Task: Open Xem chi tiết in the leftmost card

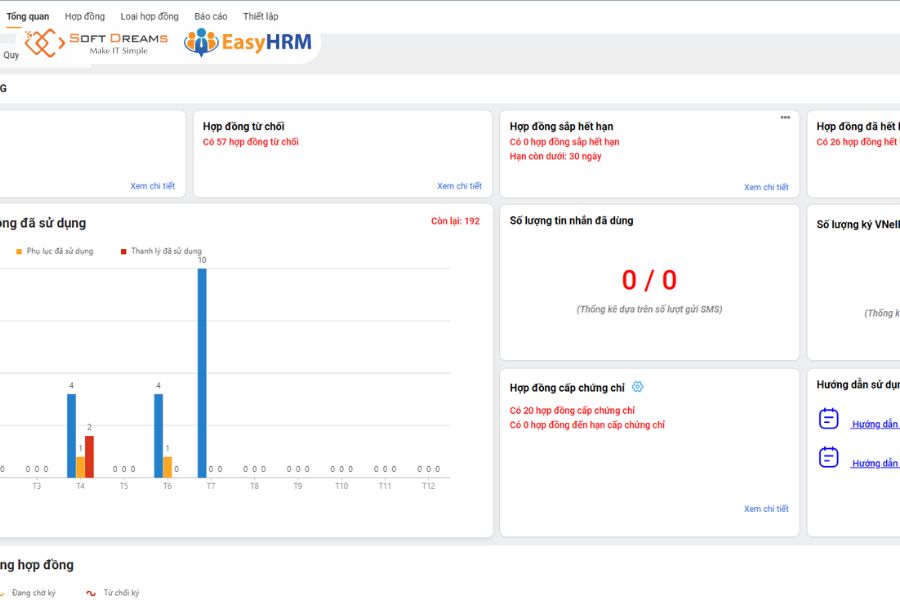Action: (x=152, y=186)
